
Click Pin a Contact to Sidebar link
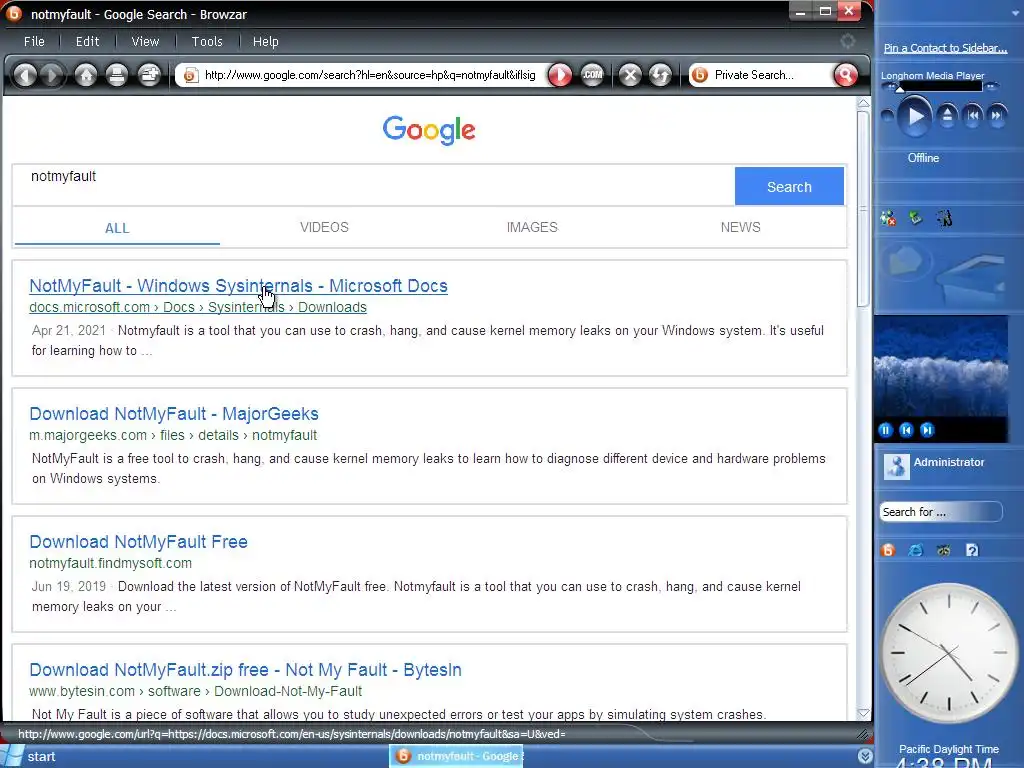click(945, 48)
